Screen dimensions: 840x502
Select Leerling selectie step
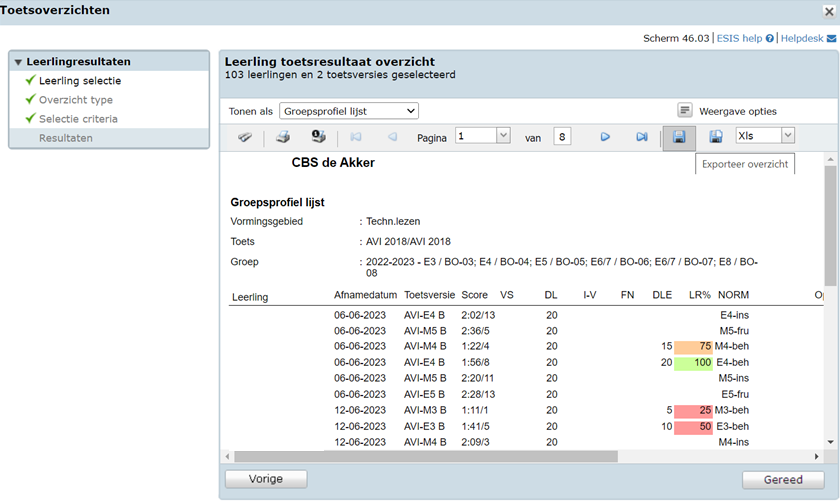[80, 81]
